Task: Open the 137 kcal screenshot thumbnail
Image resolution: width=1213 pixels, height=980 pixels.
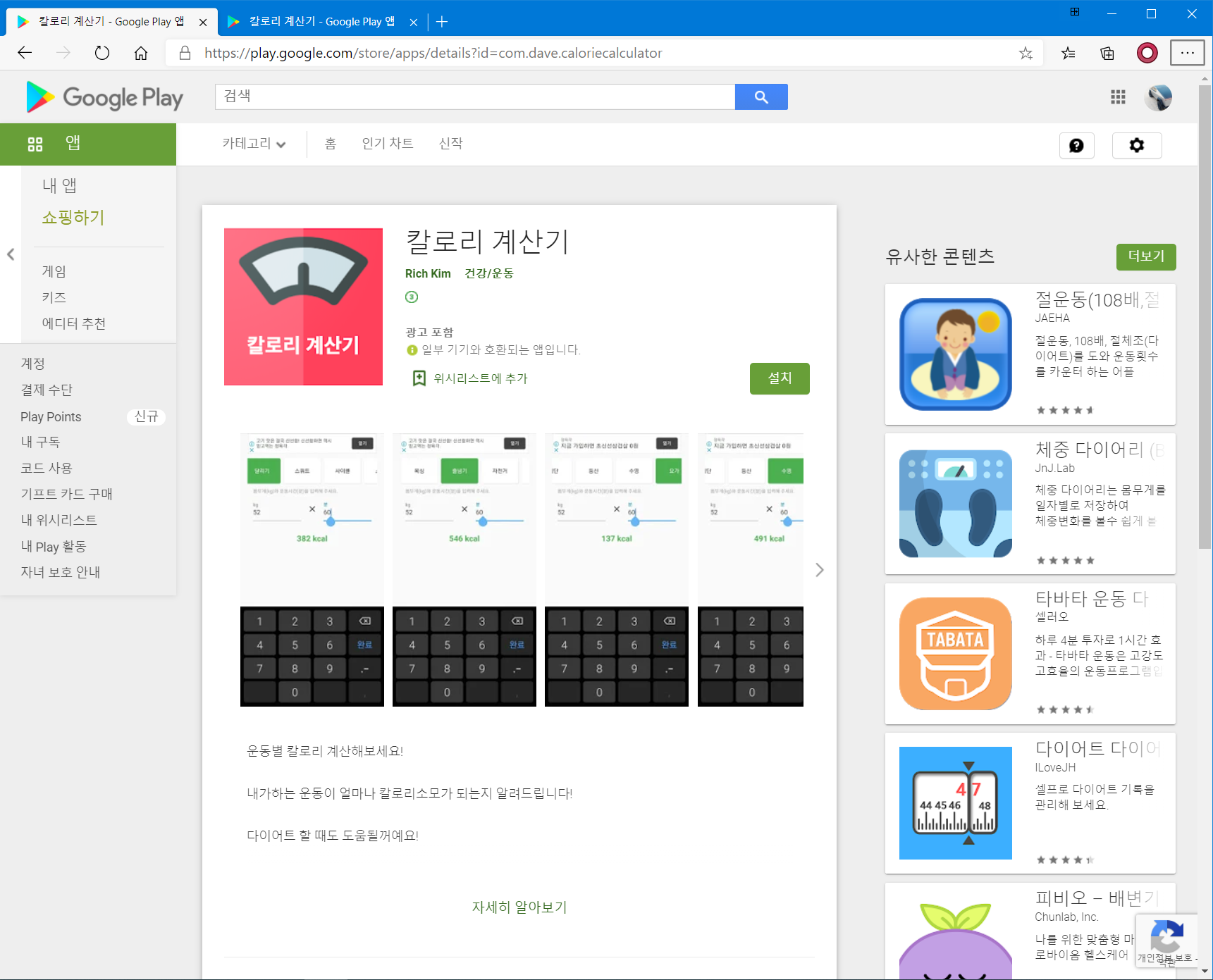Action: point(617,569)
